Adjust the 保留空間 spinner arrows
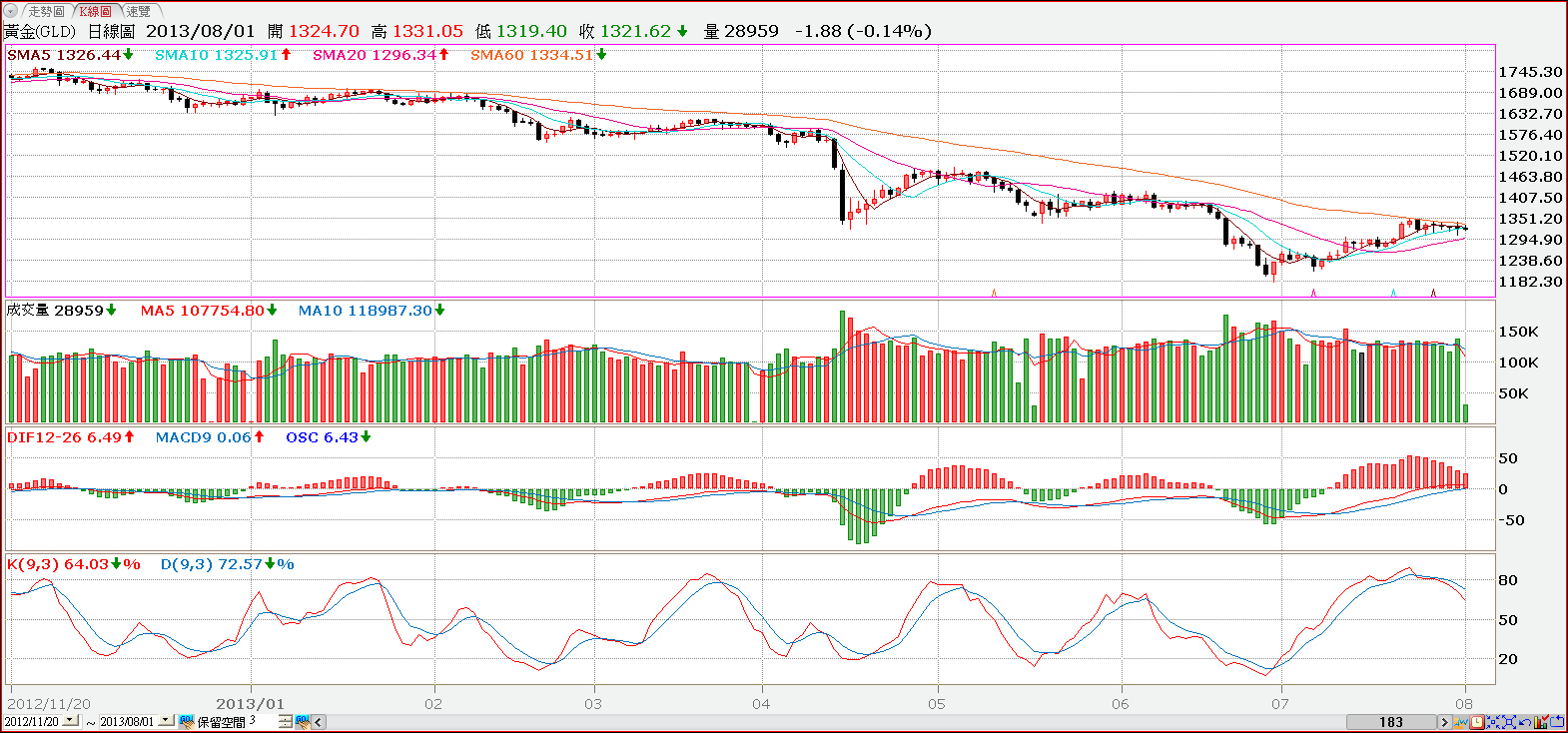Screen dimensions: 1568x733 point(285,721)
